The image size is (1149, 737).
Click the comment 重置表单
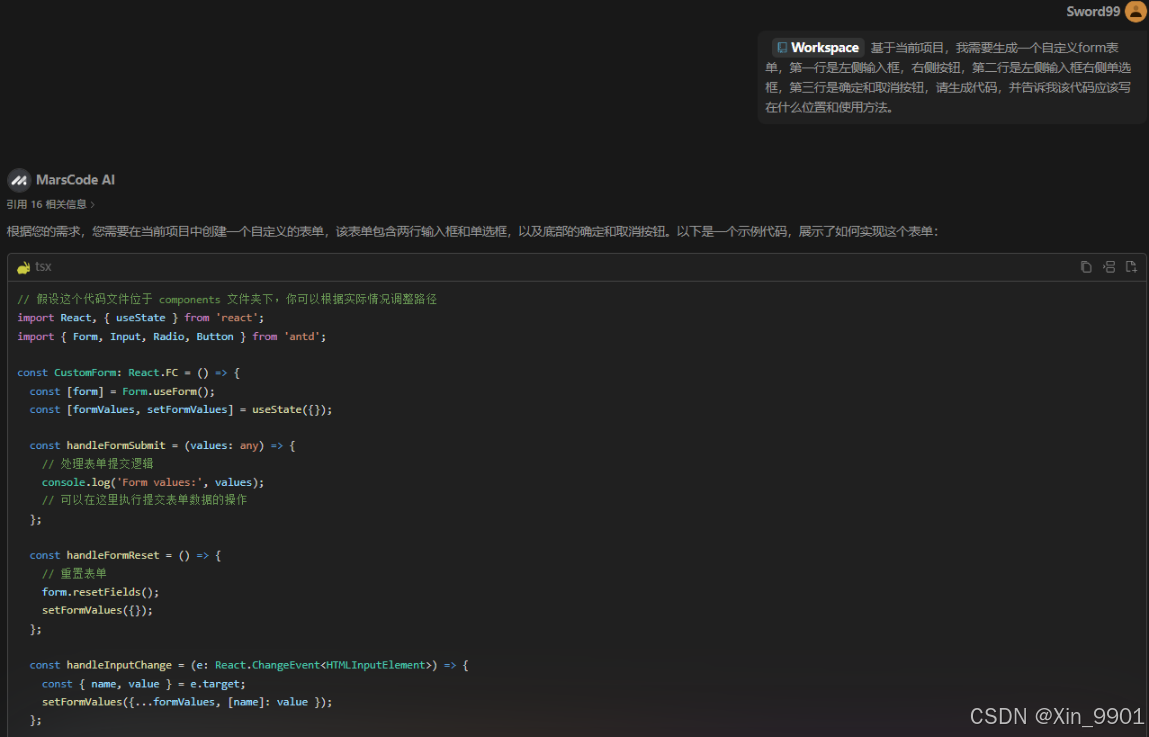74,574
